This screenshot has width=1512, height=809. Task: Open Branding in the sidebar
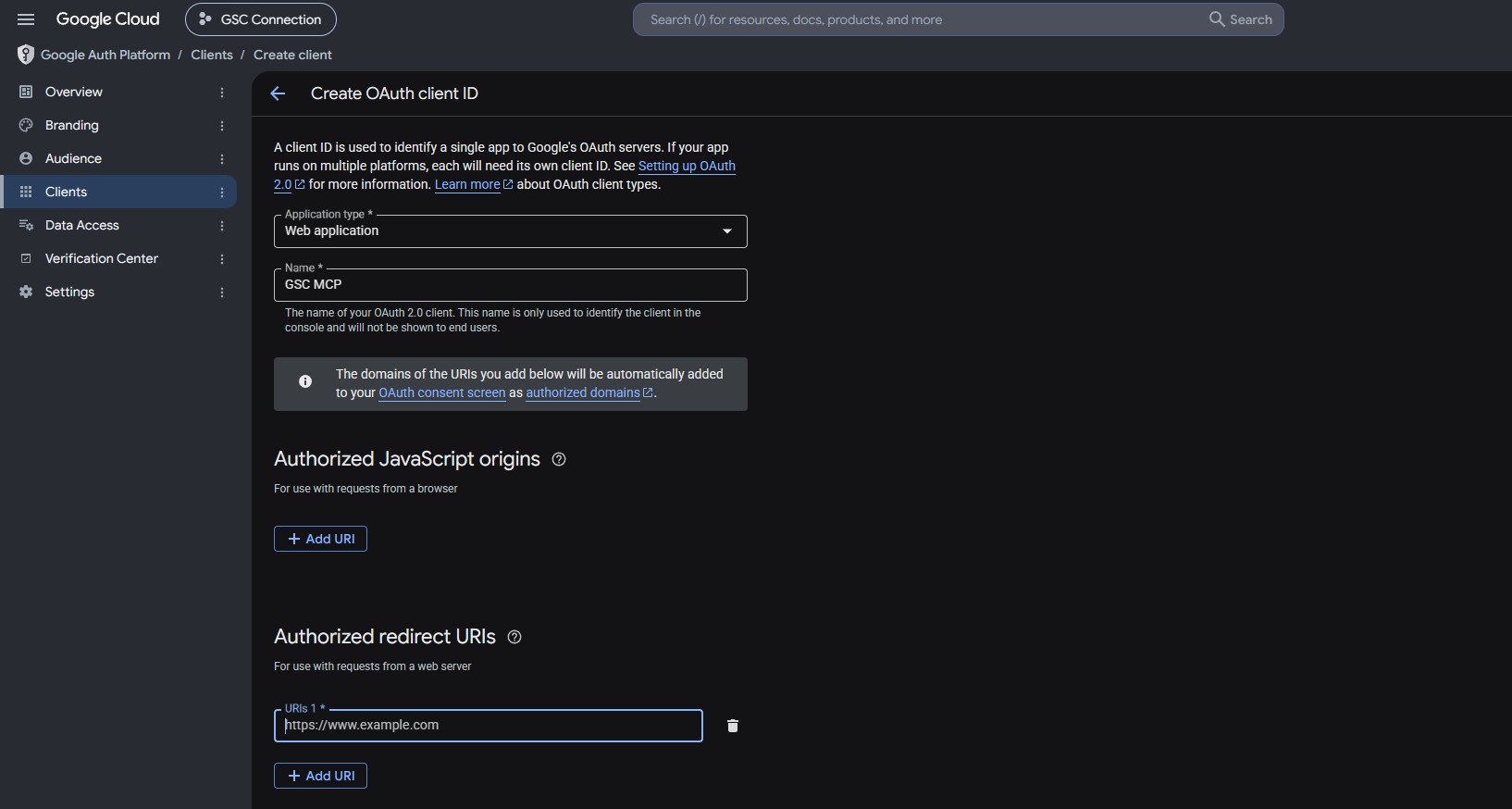pyautogui.click(x=118, y=125)
